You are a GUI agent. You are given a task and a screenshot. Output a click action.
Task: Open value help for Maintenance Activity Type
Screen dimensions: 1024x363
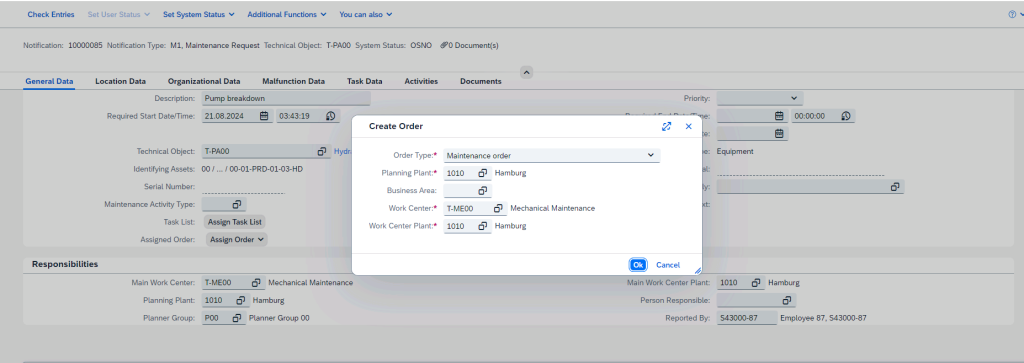[236, 204]
